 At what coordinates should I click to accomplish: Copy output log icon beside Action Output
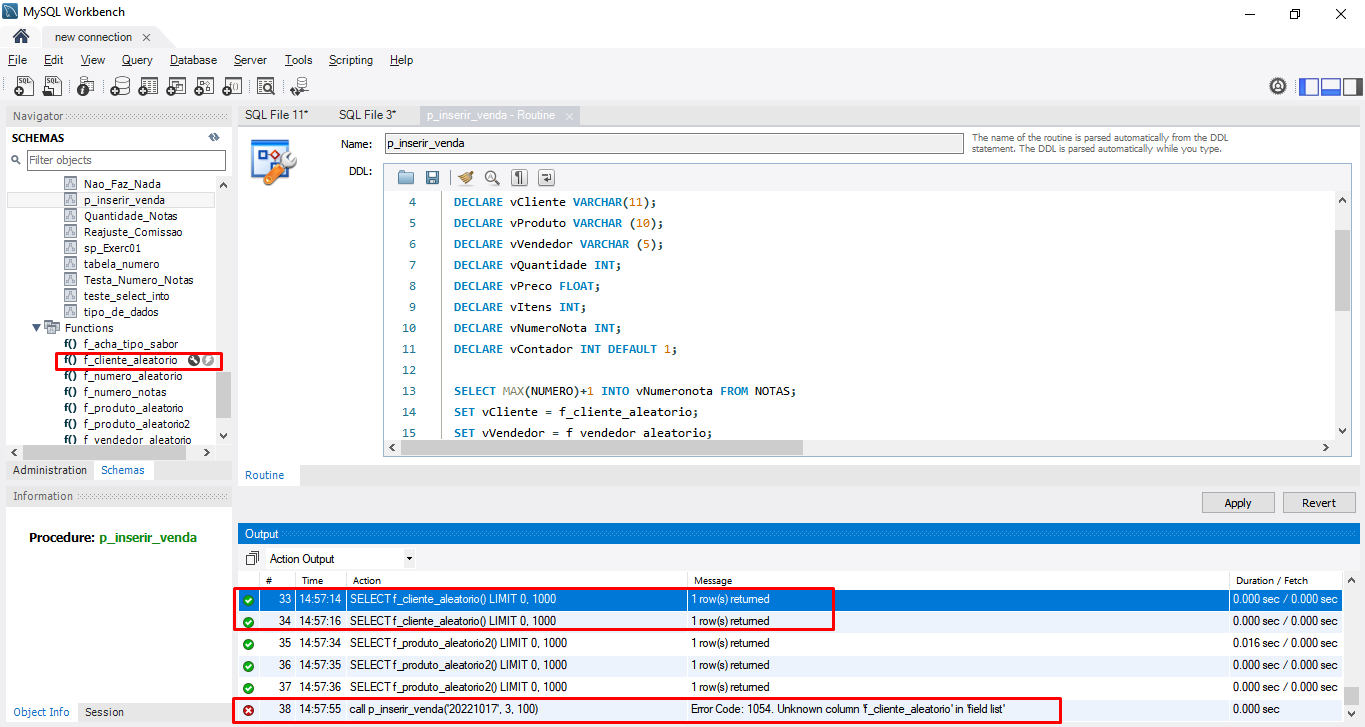tap(252, 559)
